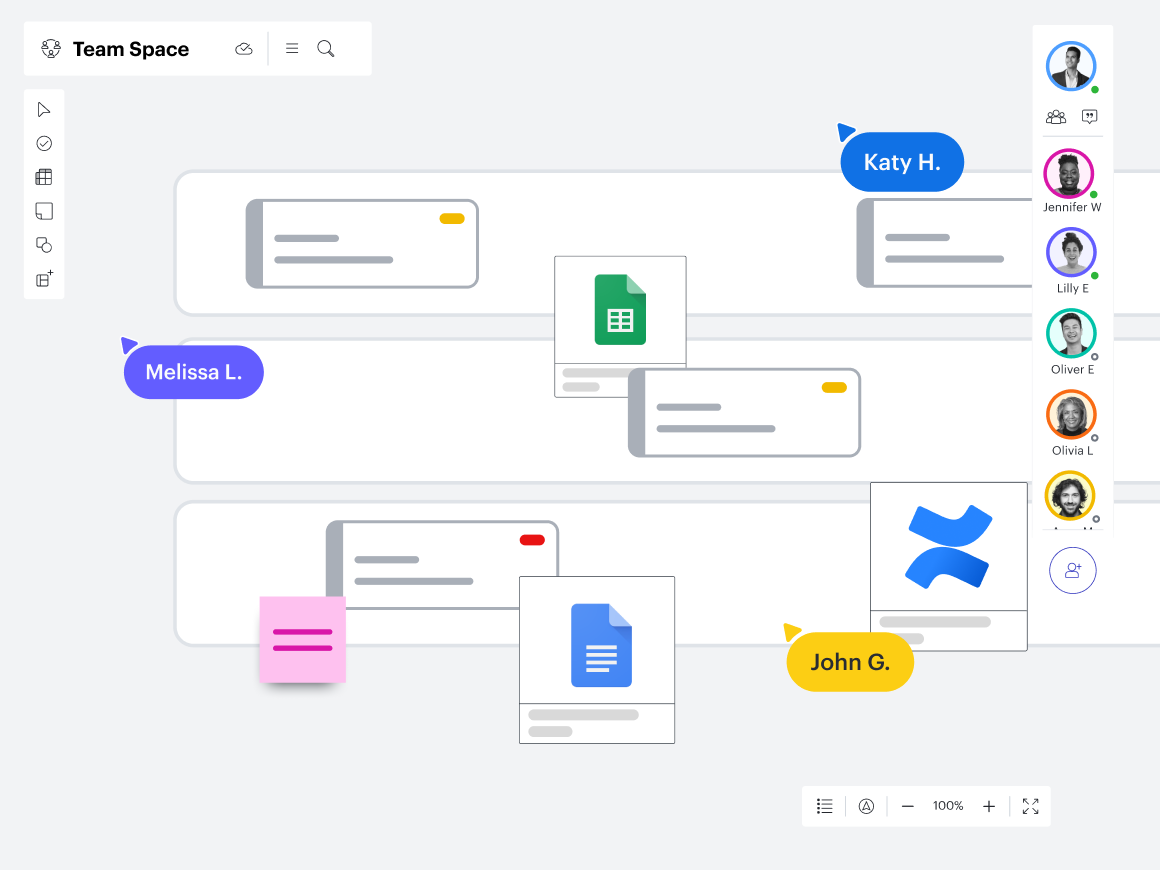Toggle fullscreen mode
Viewport: 1160px width, 870px height.
(1031, 806)
